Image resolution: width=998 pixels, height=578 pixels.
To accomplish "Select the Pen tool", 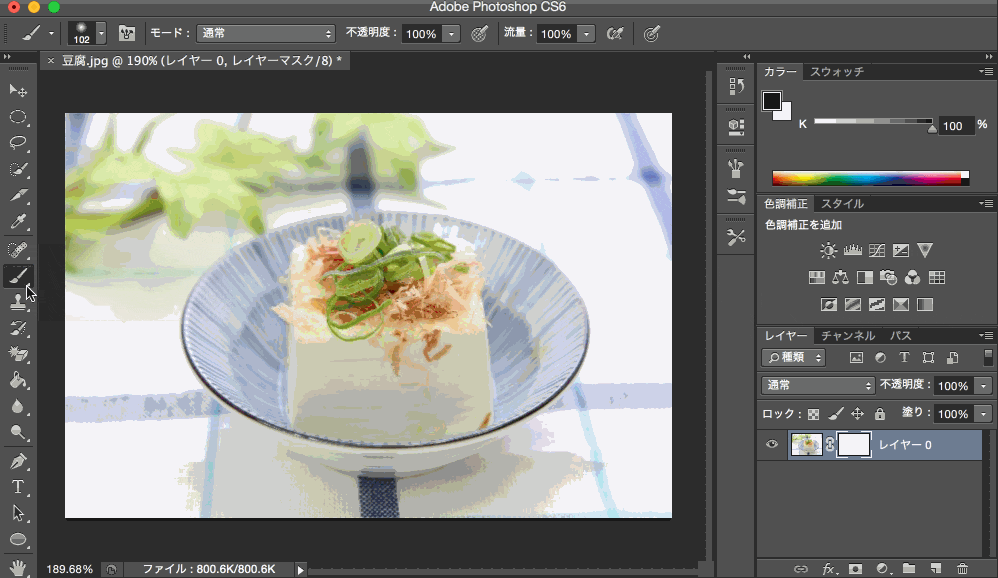I will (x=18, y=461).
